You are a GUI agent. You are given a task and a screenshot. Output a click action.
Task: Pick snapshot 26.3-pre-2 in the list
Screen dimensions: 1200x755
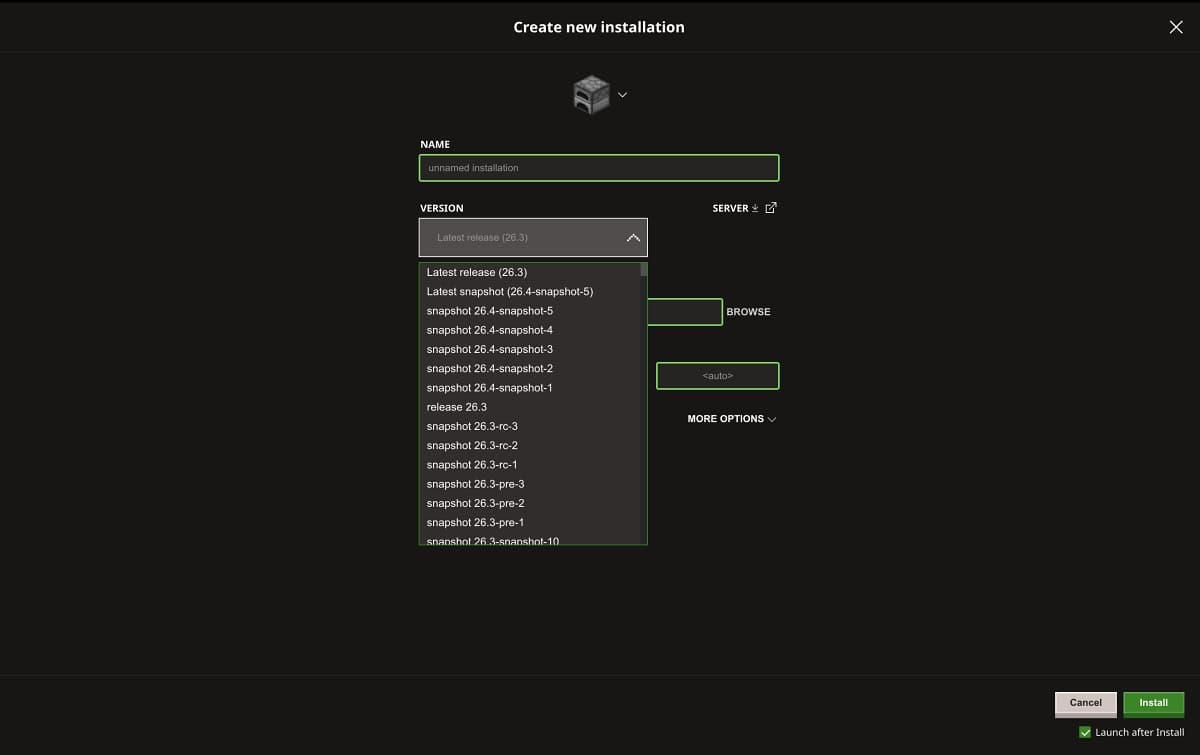pyautogui.click(x=529, y=503)
